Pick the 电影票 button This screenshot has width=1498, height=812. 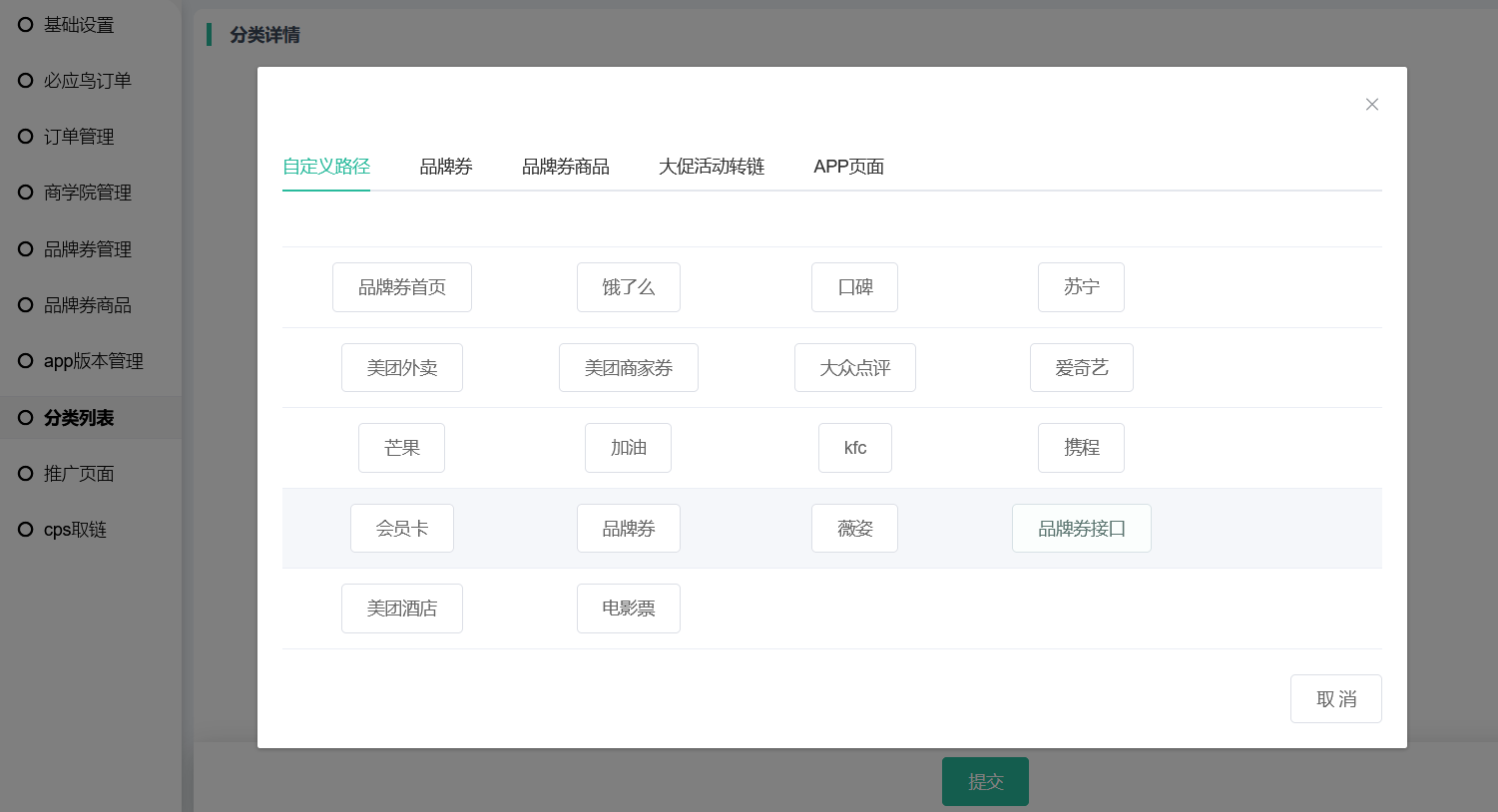[629, 609]
